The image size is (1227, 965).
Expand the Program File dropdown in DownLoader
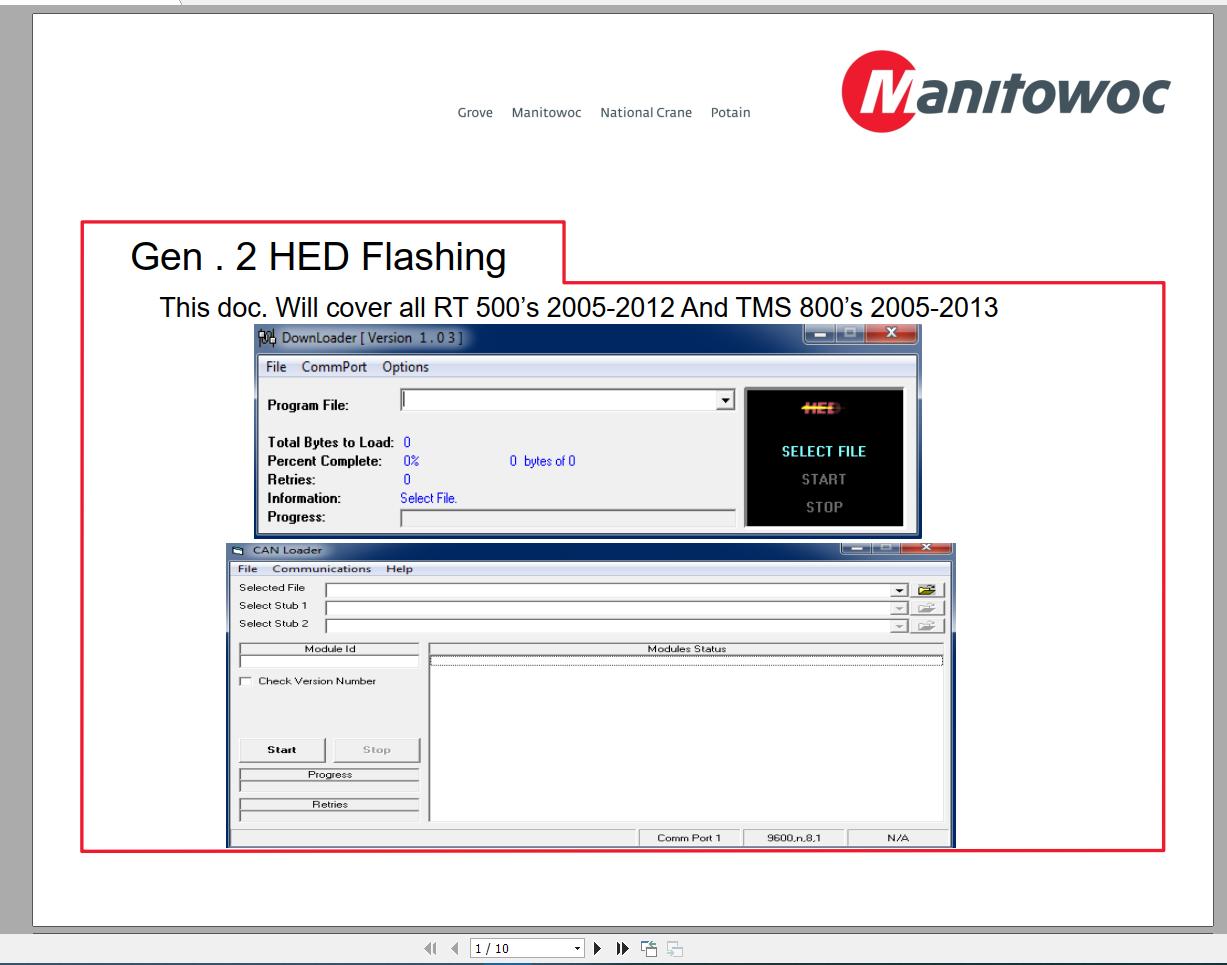click(727, 400)
